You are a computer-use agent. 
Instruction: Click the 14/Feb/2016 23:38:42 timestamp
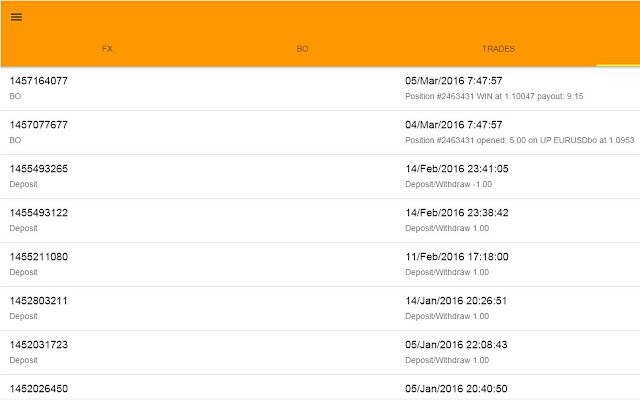click(x=457, y=213)
